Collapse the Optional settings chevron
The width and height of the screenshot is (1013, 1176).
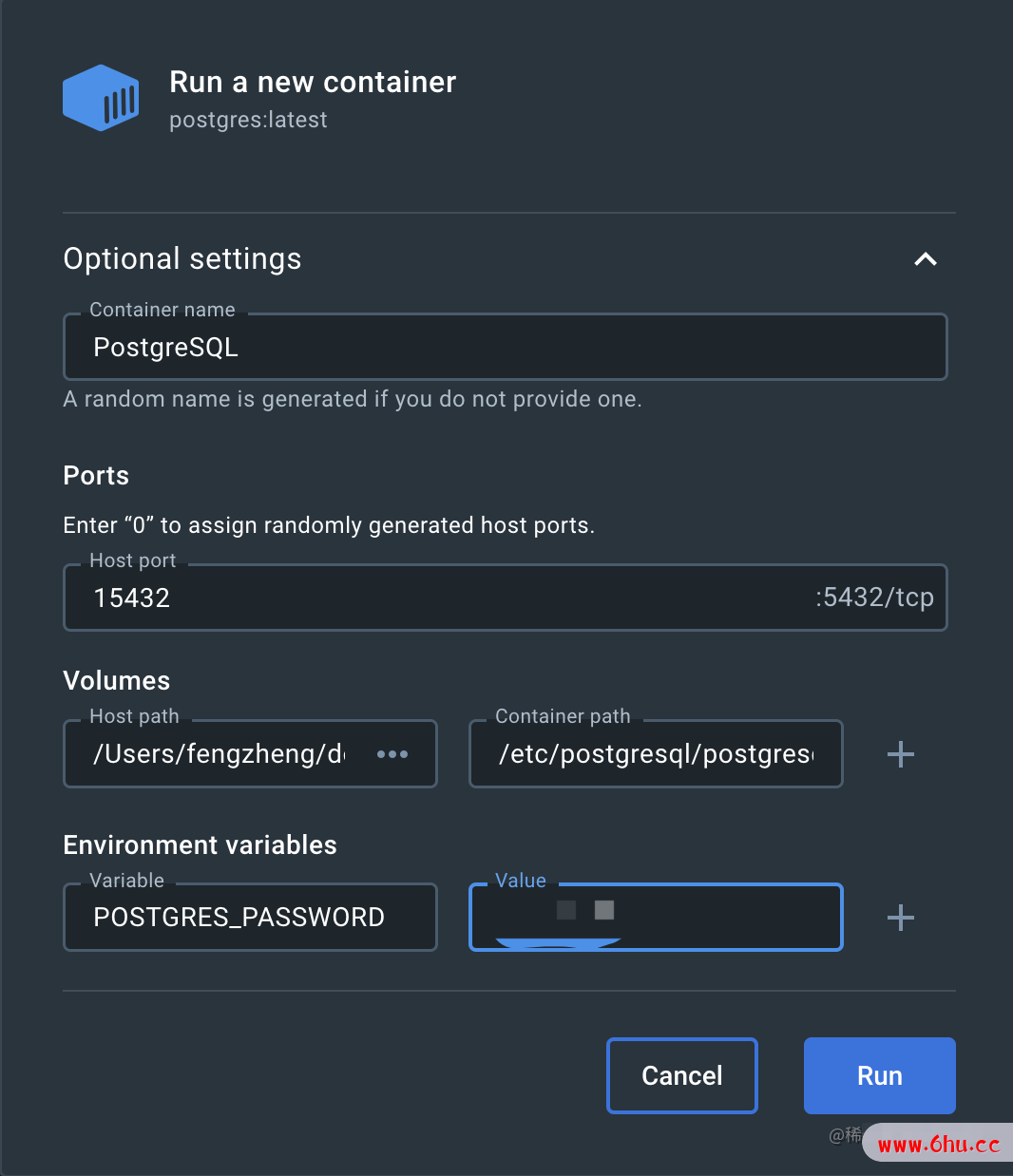point(925,259)
